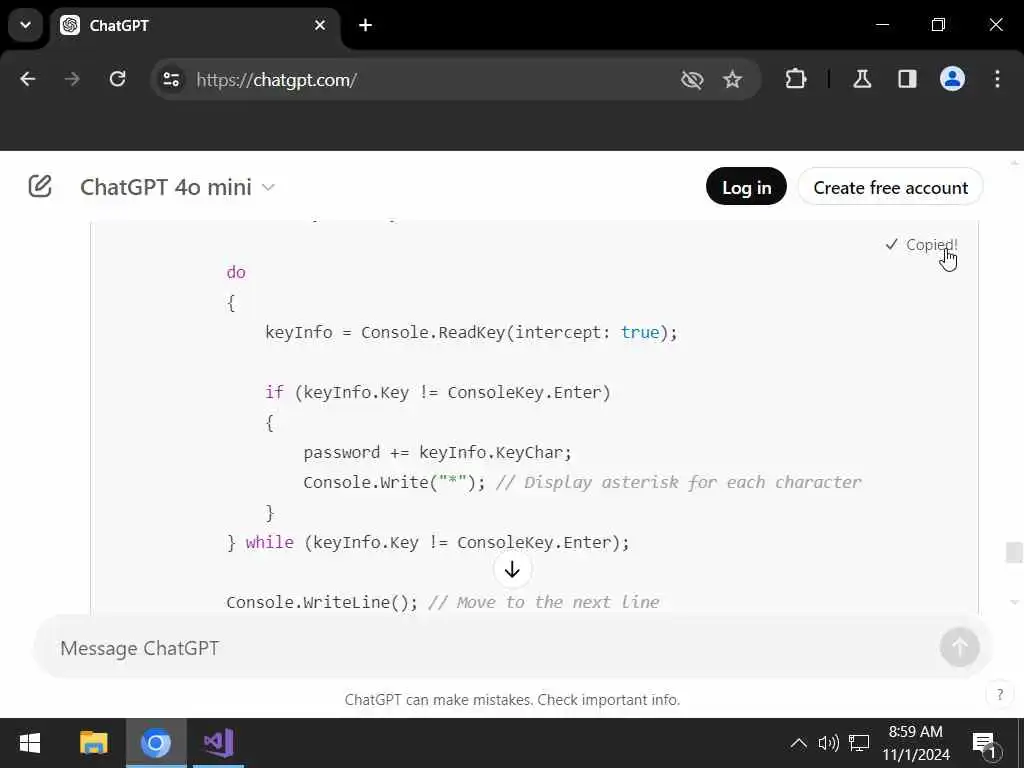This screenshot has height=768, width=1024.
Task: Show hidden system tray icons
Action: point(798,743)
